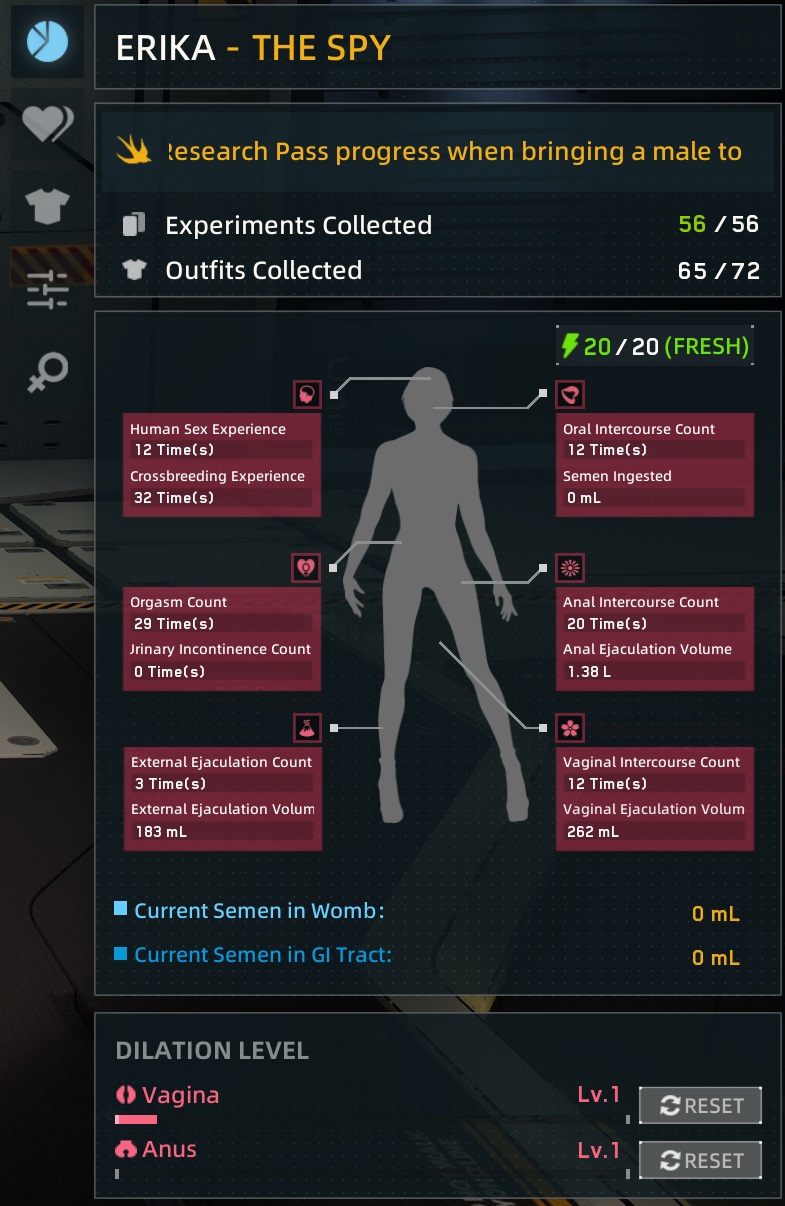Select the flask icon above External stats
The height and width of the screenshot is (1206, 785).
coord(307,728)
